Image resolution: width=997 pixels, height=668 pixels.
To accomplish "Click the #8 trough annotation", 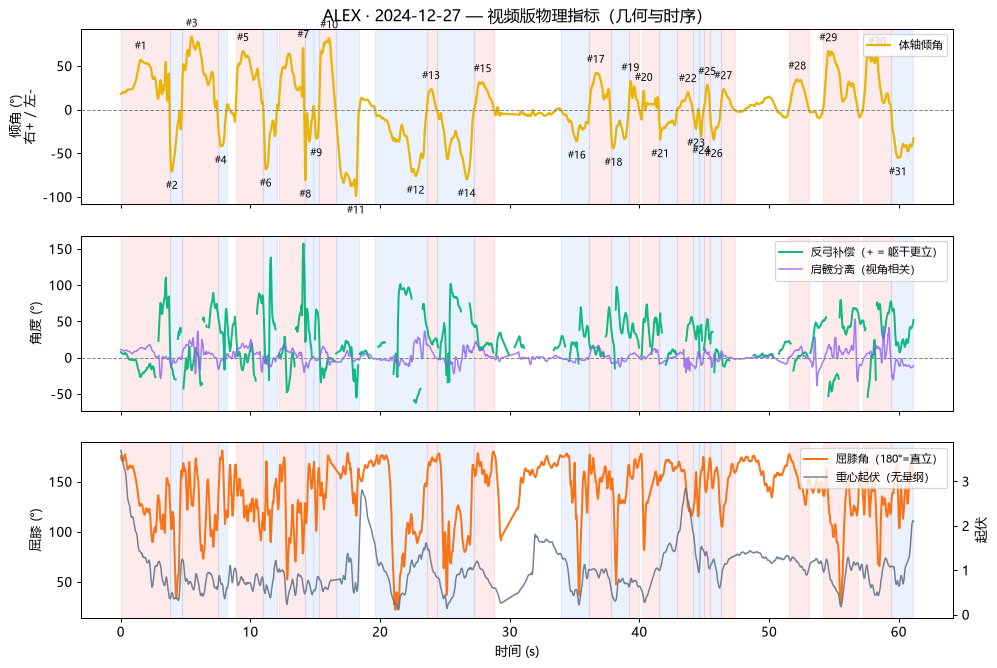I will pyautogui.click(x=305, y=194).
